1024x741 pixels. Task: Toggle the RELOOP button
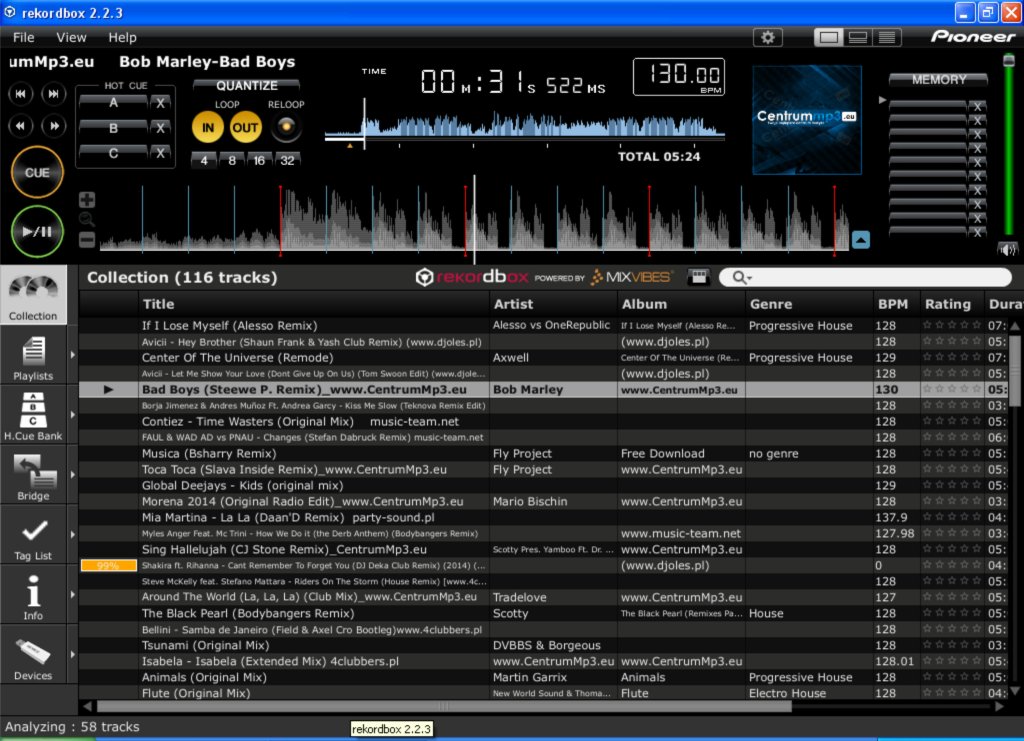pos(286,127)
